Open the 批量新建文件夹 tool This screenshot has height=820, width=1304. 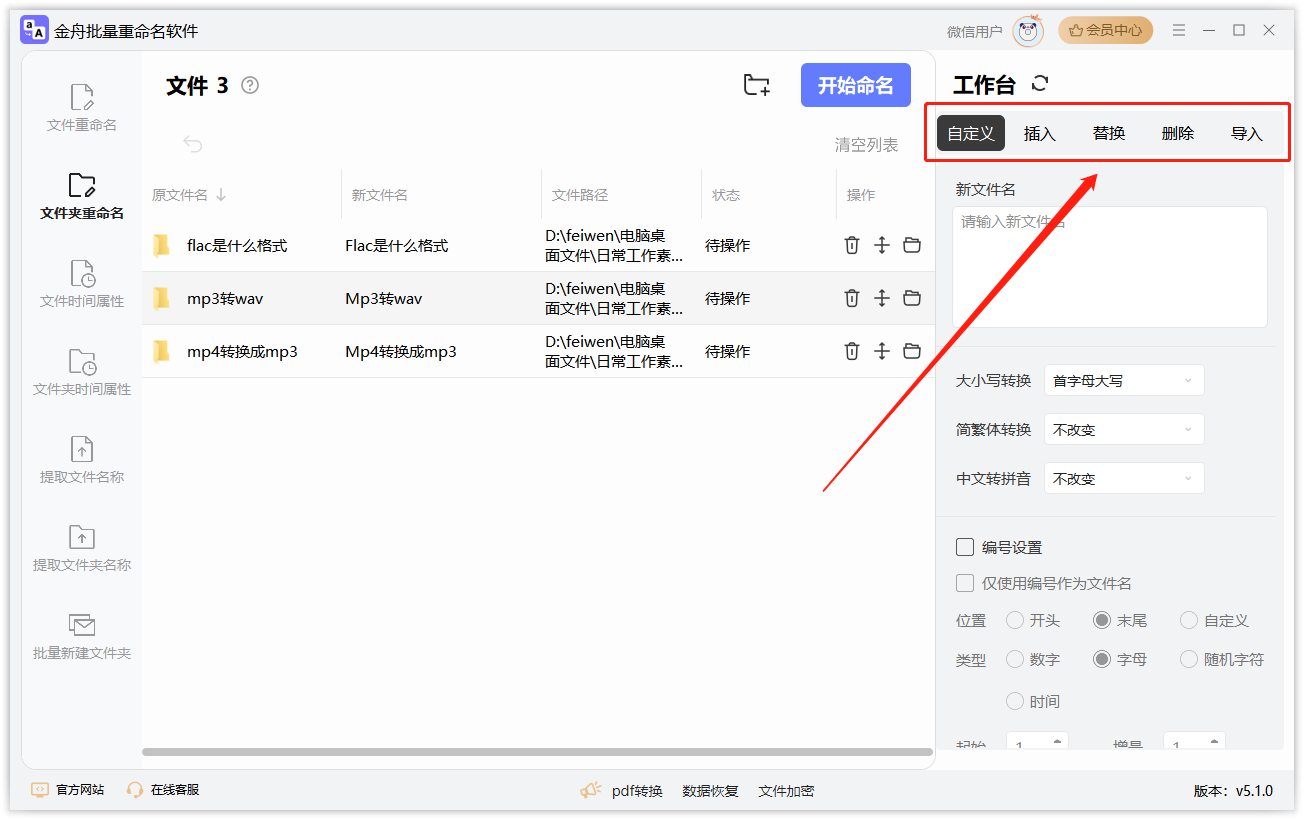click(x=80, y=635)
